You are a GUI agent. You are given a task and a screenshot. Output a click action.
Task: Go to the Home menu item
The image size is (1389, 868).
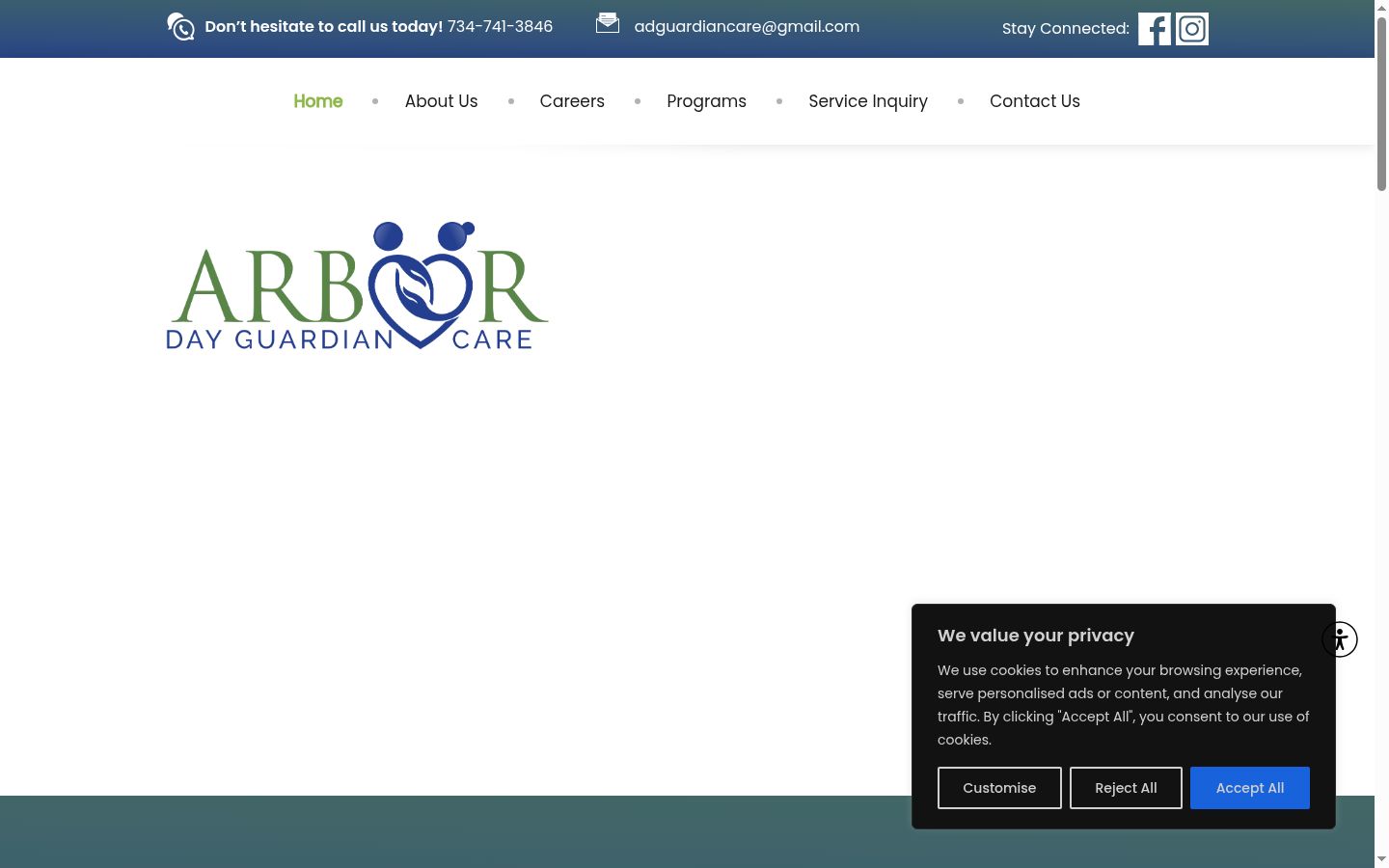click(318, 101)
